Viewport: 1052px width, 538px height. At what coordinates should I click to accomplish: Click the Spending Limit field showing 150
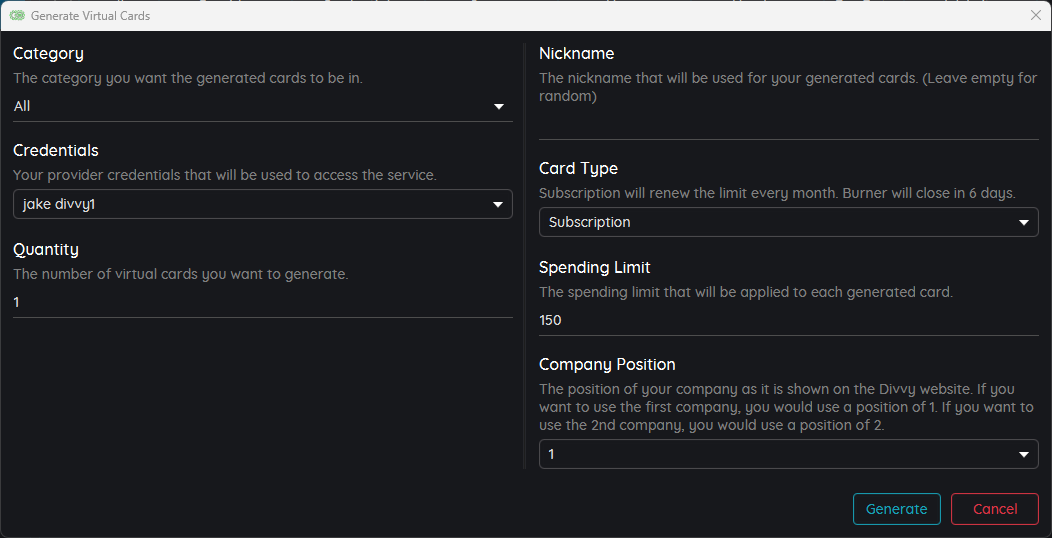789,321
